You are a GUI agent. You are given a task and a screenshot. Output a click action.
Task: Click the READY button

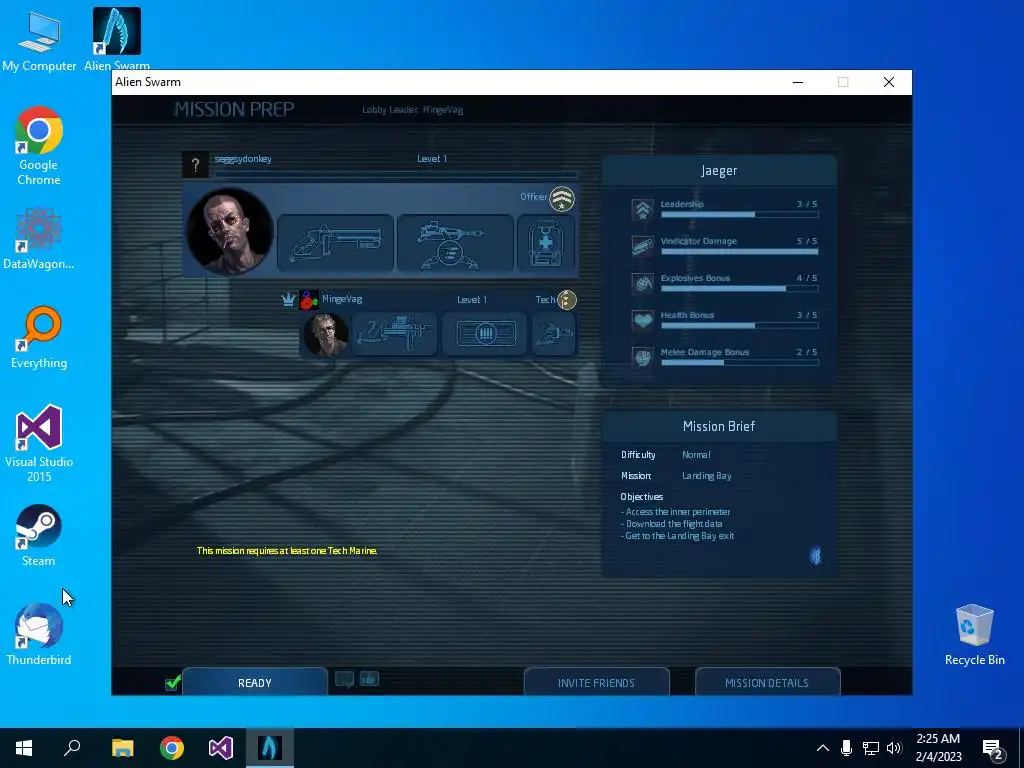point(255,682)
